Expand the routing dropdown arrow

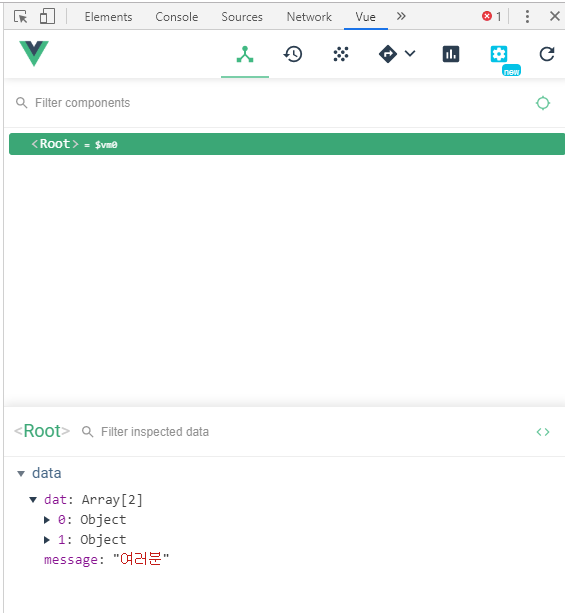(x=410, y=53)
